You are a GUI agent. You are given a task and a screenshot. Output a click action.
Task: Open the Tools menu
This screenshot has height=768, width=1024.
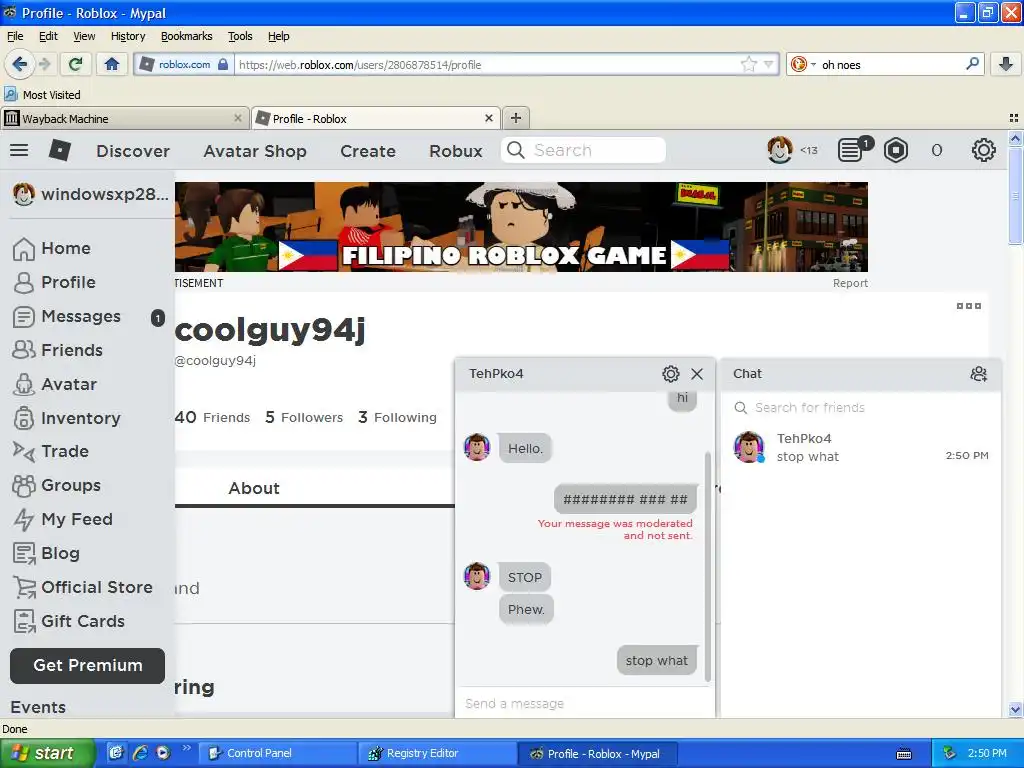(240, 36)
